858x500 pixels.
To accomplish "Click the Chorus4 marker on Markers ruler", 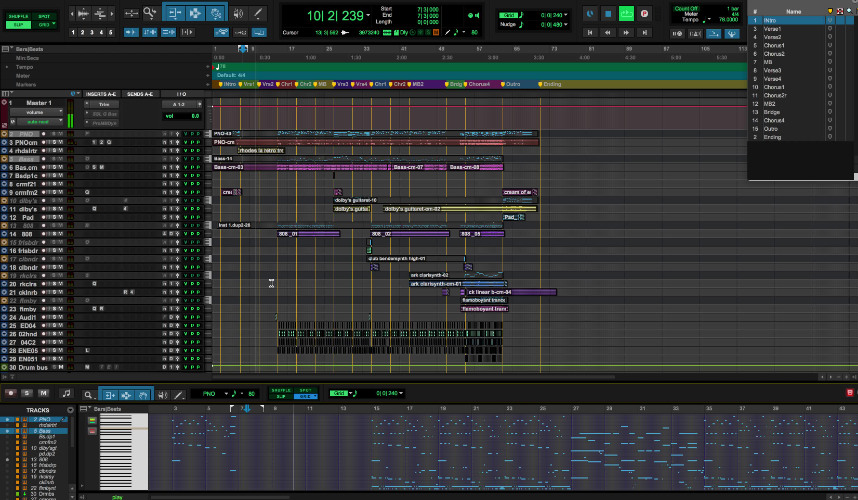I will coord(479,84).
